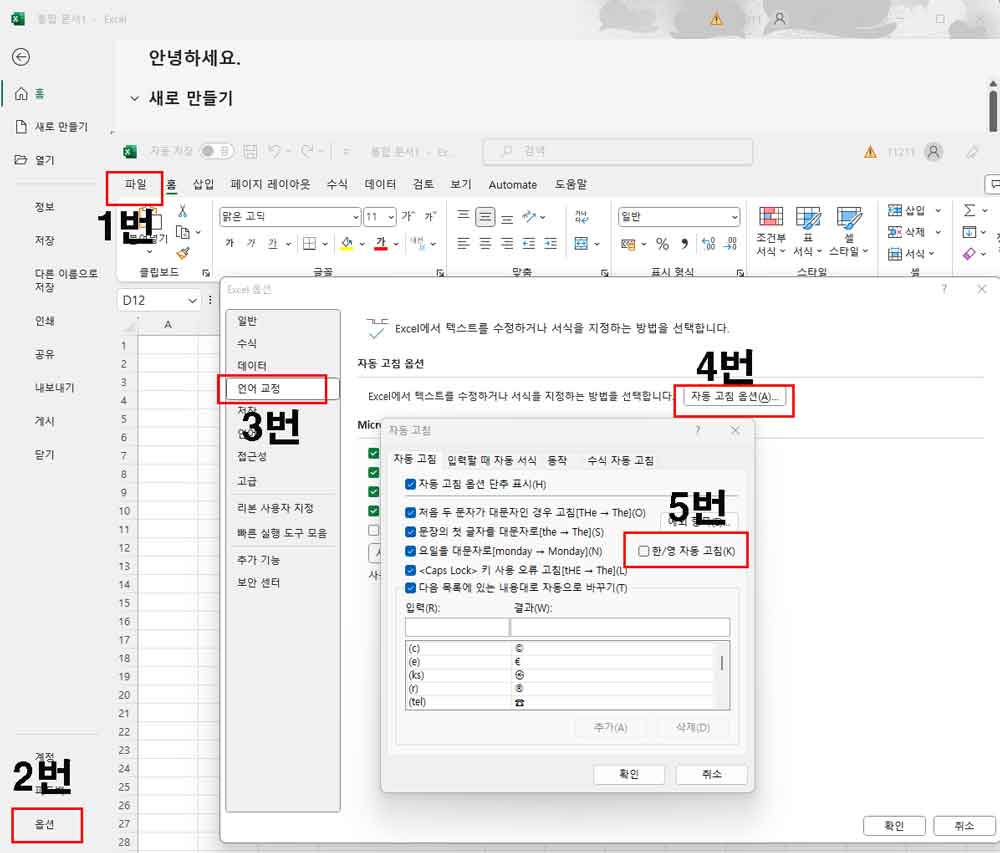Click 확인 in the 자동 고침 dialog
The image size is (1000, 853).
(x=629, y=774)
